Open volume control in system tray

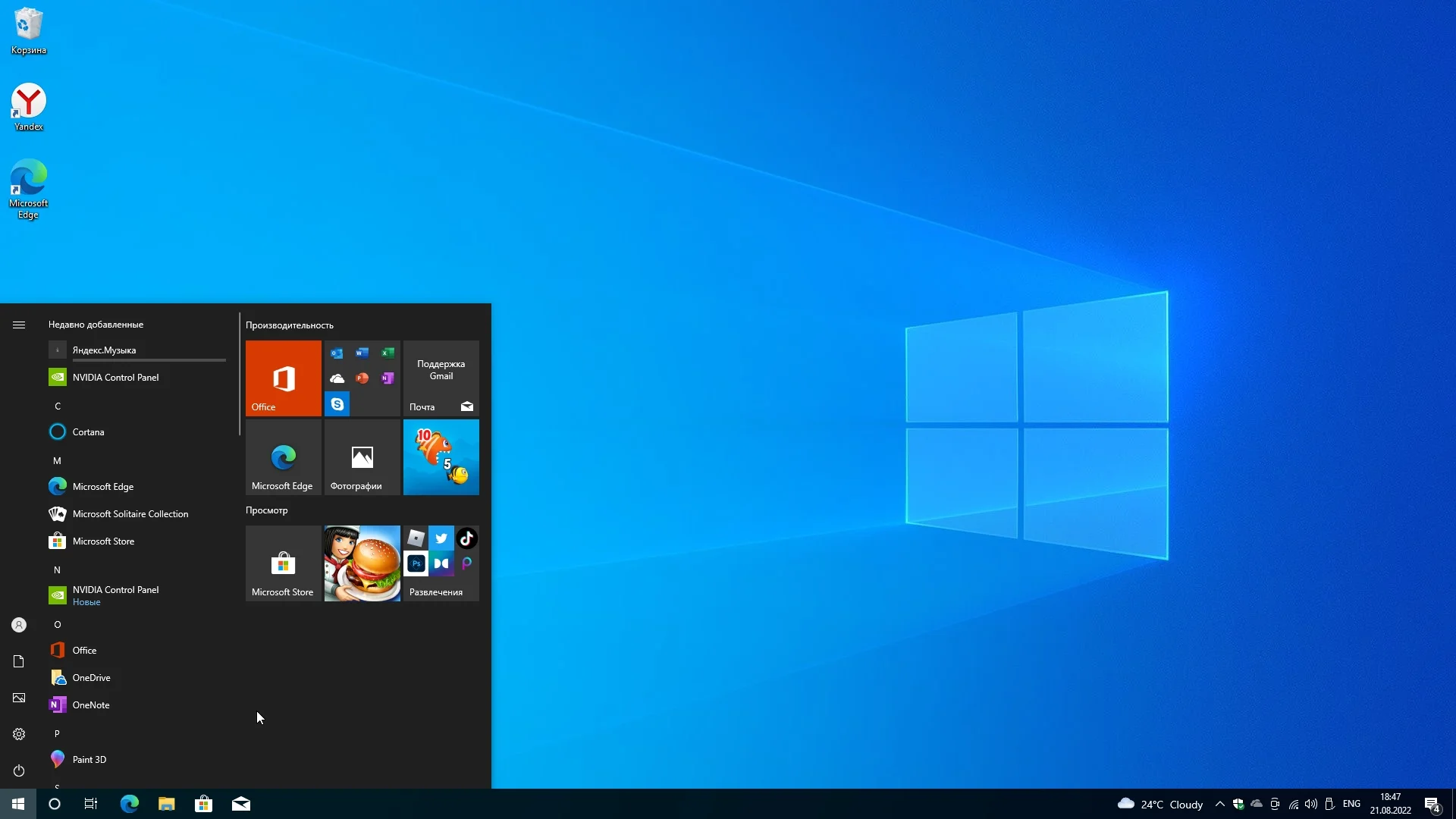pyautogui.click(x=1311, y=804)
